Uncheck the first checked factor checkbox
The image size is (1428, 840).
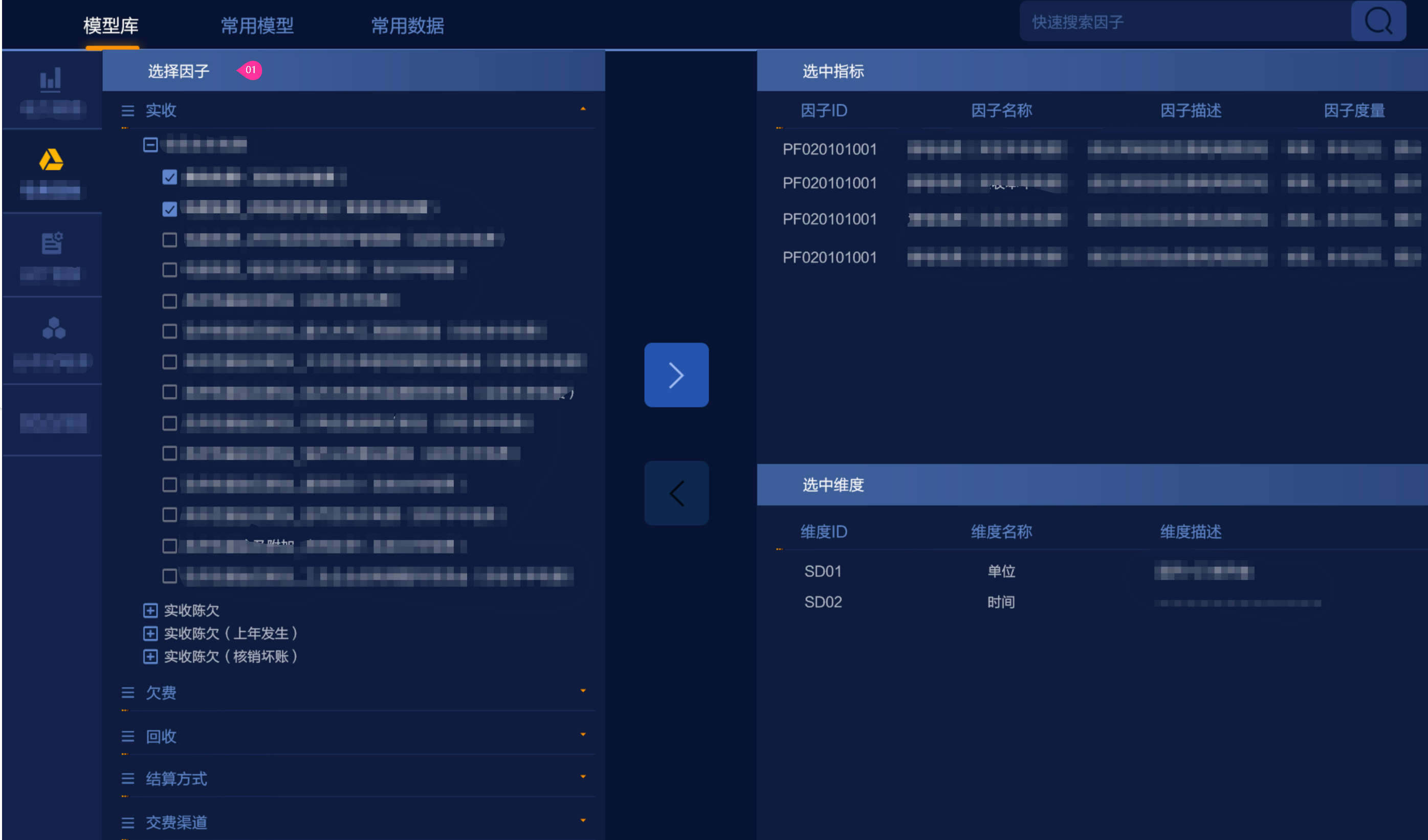(169, 178)
